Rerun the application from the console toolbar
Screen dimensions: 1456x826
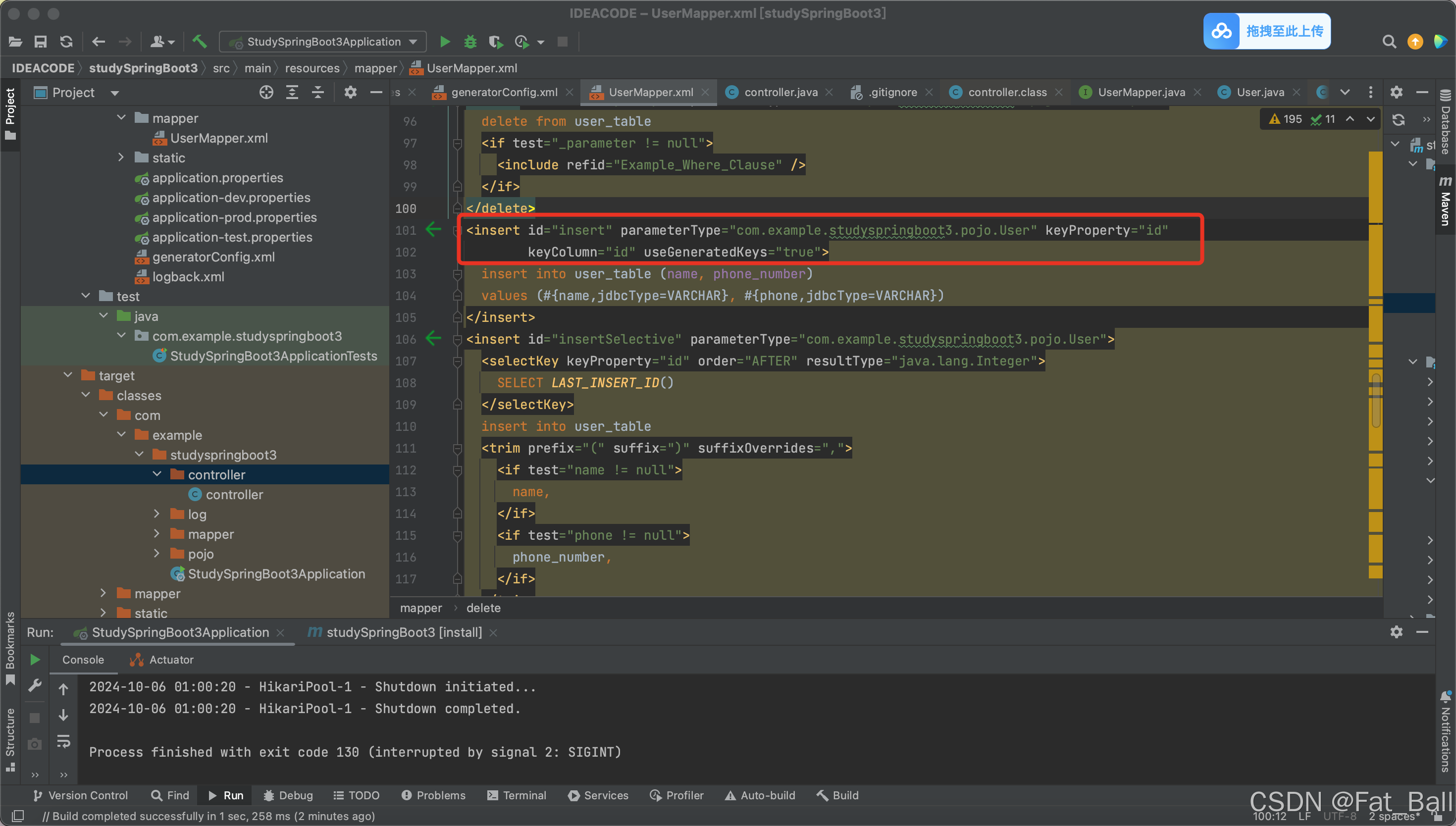point(35,659)
